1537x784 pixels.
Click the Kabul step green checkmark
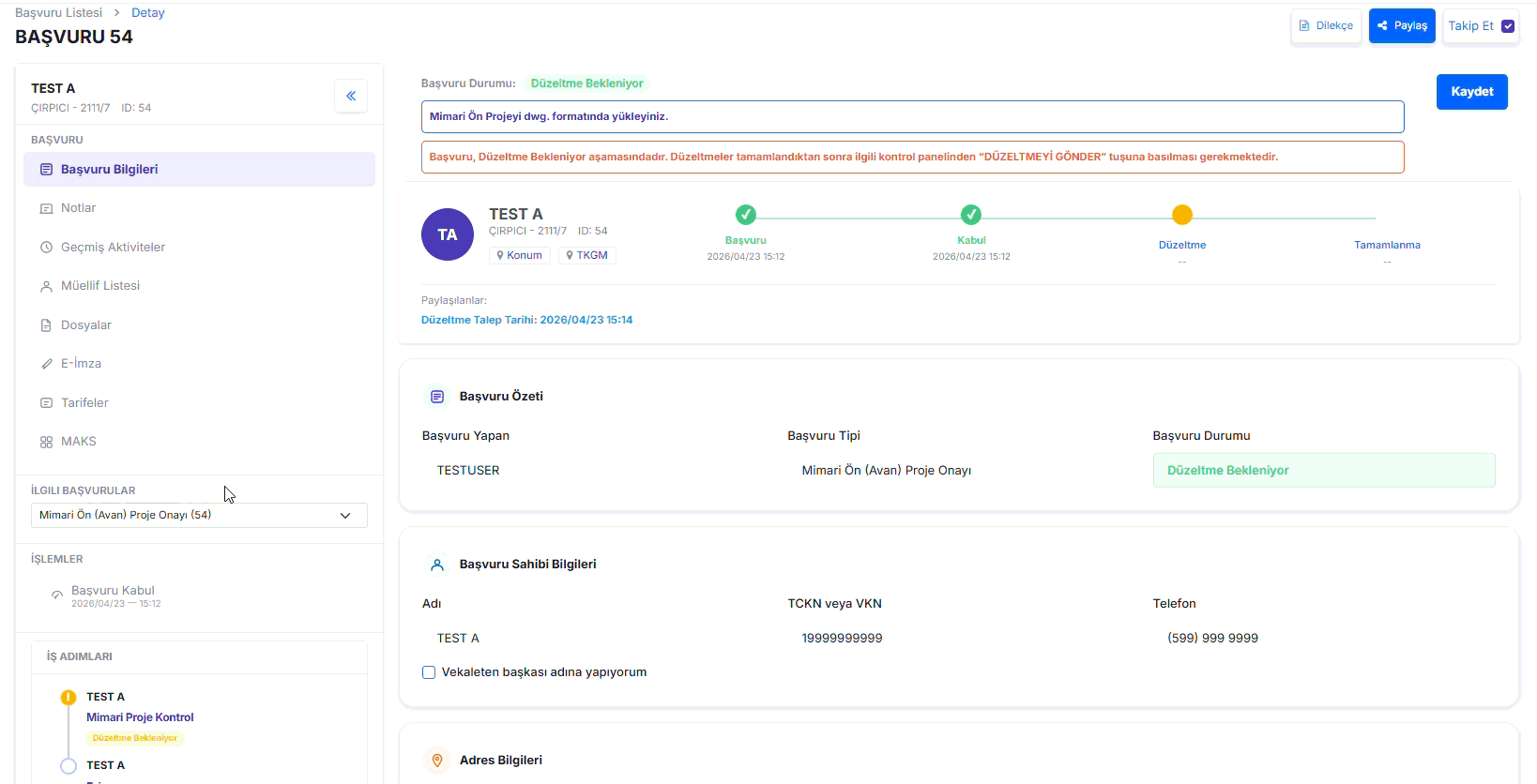point(971,215)
